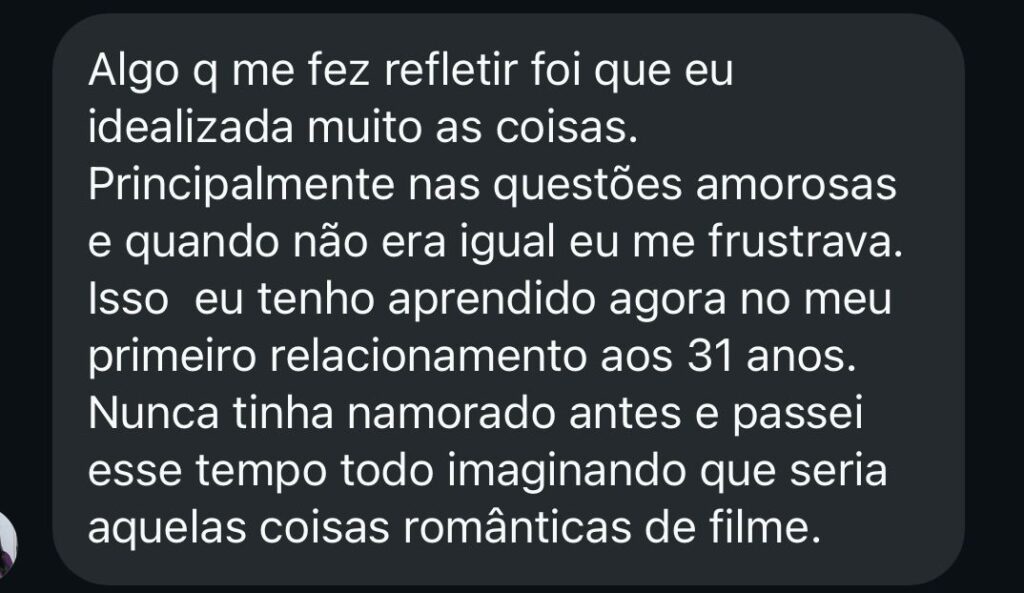The width and height of the screenshot is (1024, 593).
Task: Click the message bubble starting with 'Algo q me fez'
Action: (x=508, y=299)
